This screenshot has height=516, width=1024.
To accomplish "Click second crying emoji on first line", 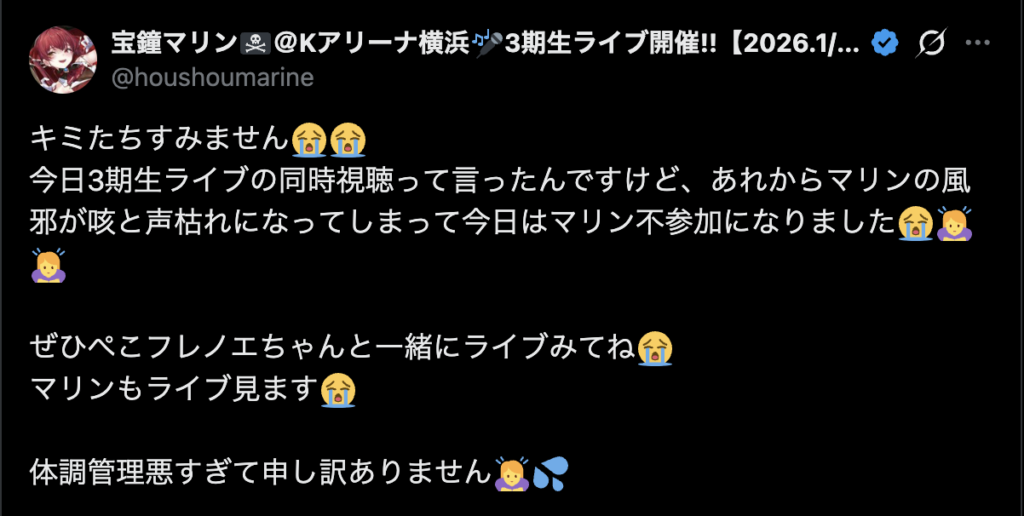I will 348,140.
